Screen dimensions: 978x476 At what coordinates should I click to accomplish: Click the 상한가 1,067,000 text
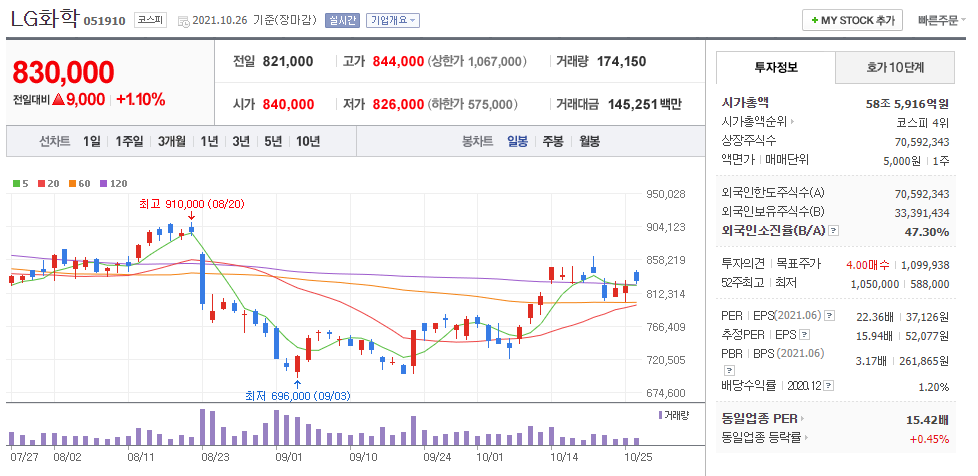(x=477, y=61)
